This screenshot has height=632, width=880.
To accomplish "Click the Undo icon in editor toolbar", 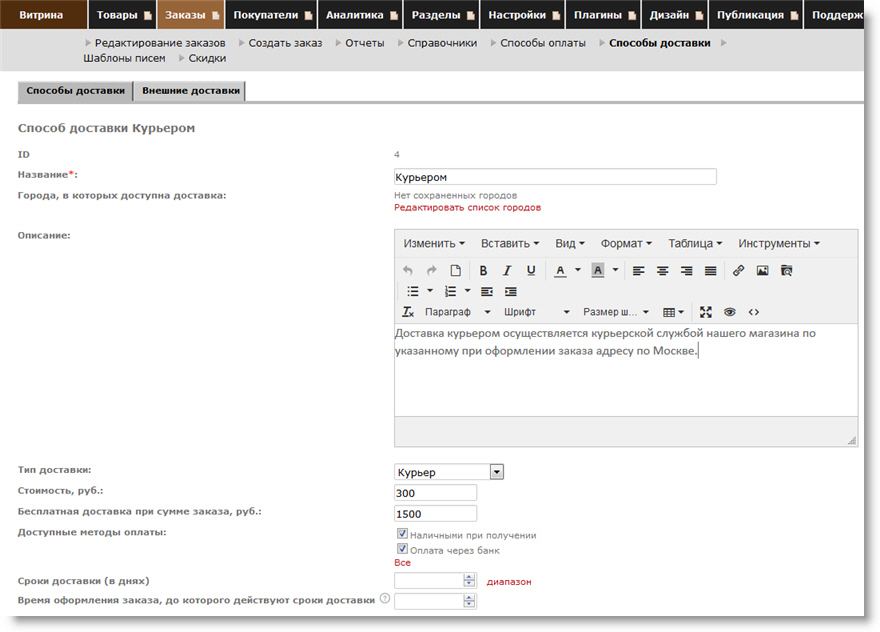I will tap(407, 271).
